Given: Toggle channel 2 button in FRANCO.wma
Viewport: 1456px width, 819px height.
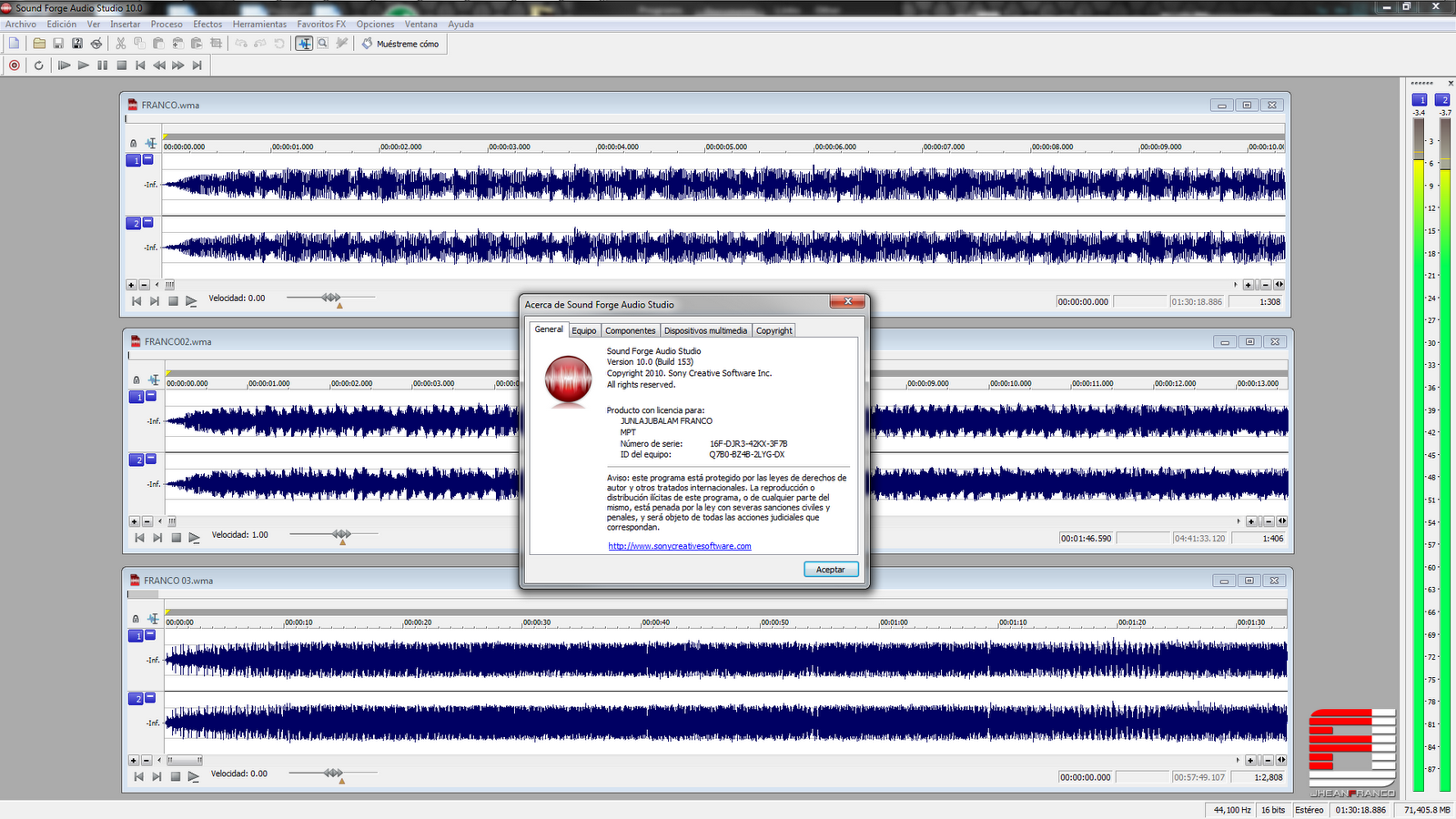Looking at the screenshot, I should (134, 223).
